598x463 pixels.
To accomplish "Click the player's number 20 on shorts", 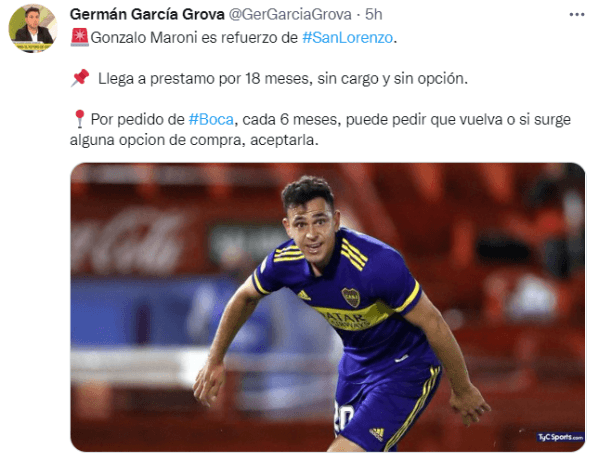I will pos(343,416).
